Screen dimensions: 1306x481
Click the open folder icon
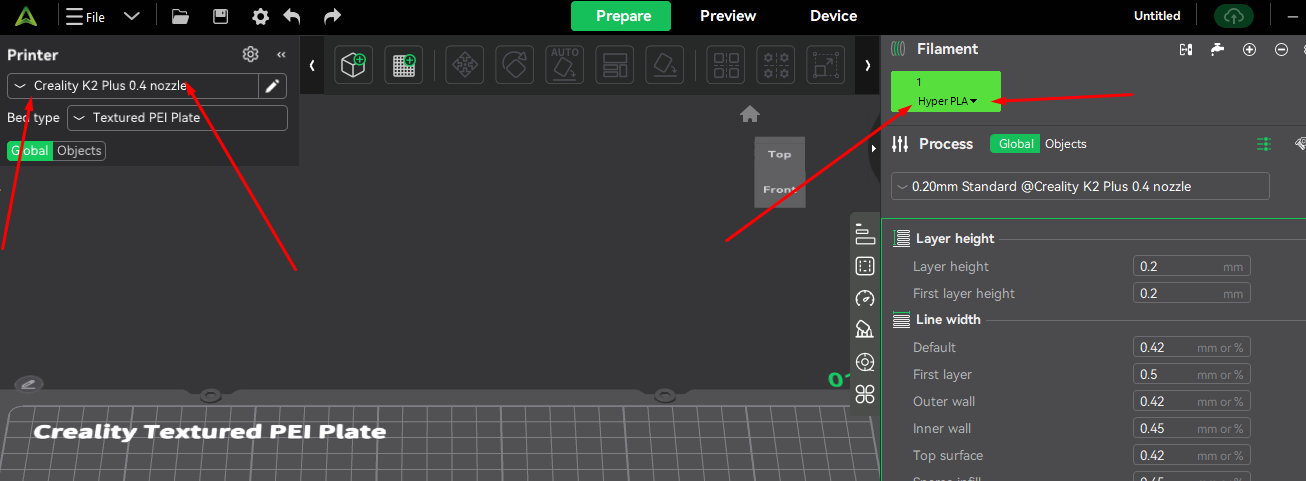point(180,16)
